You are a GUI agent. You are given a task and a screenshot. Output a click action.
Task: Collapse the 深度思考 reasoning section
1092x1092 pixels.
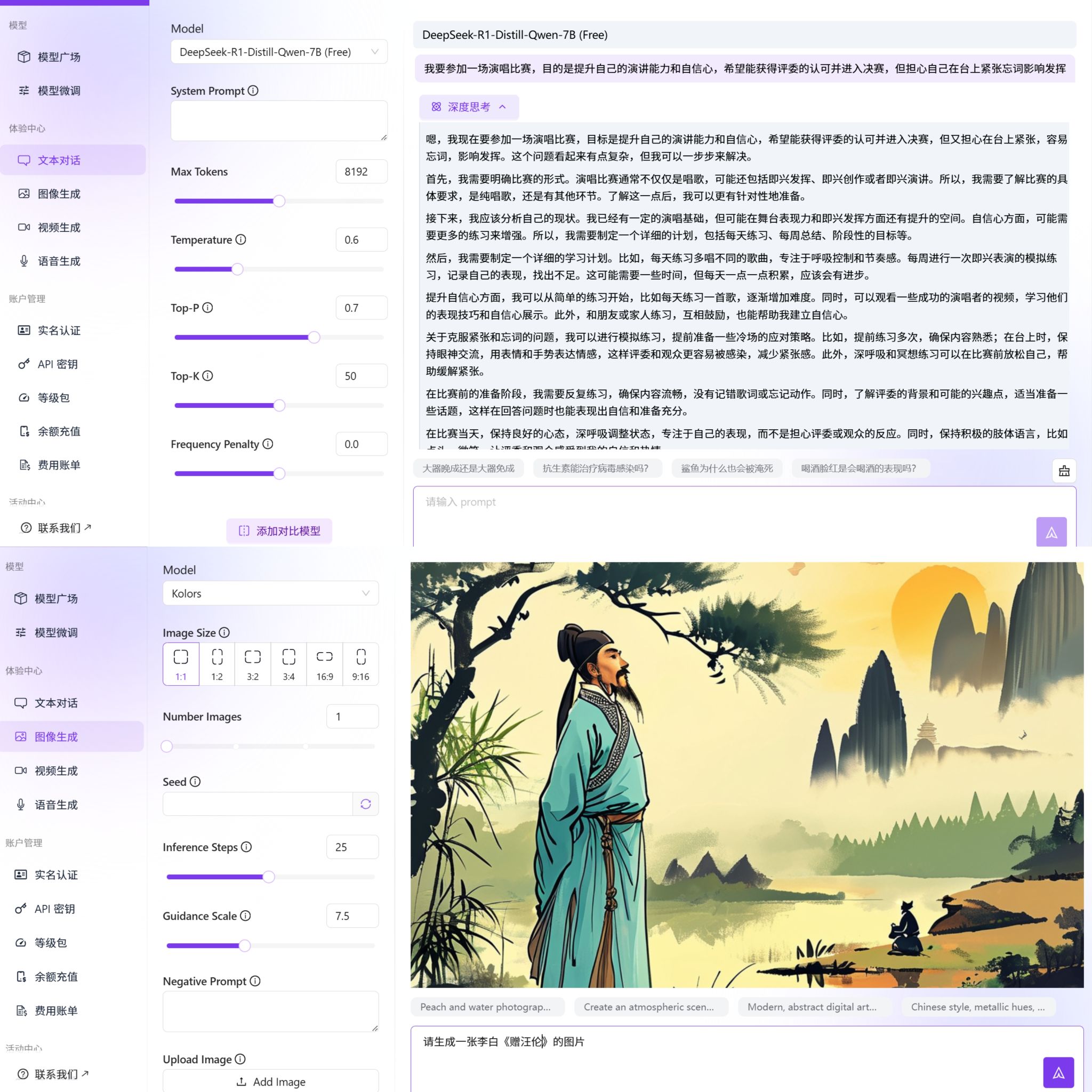(x=469, y=107)
